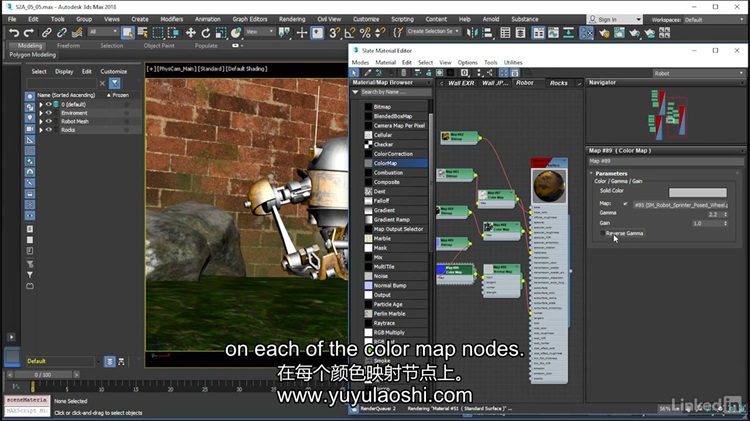
Task: Toggle the Angle Snap button
Action: click(x=350, y=33)
